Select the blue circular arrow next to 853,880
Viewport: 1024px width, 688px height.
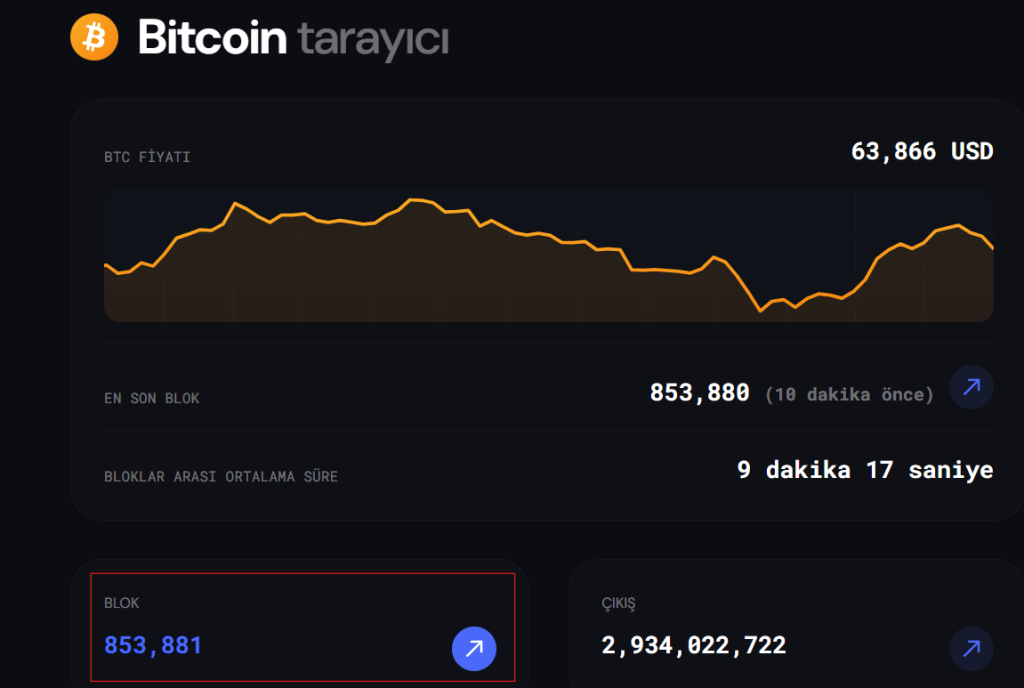pos(971,387)
